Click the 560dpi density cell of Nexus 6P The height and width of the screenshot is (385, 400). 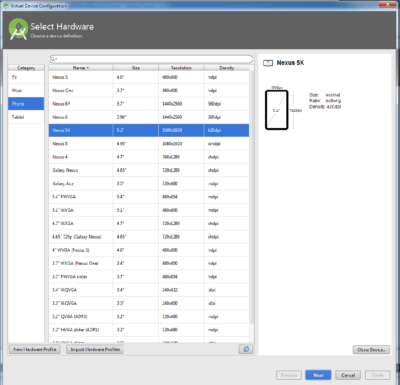[227, 104]
